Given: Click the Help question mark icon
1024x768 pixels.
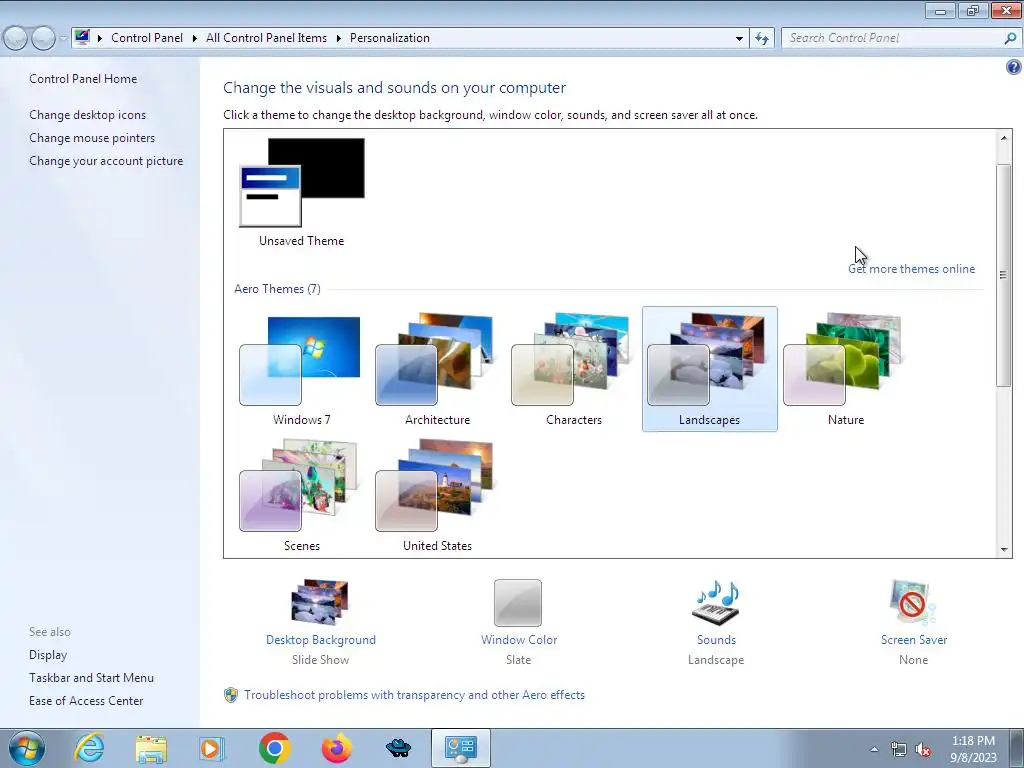Looking at the screenshot, I should [x=1014, y=67].
